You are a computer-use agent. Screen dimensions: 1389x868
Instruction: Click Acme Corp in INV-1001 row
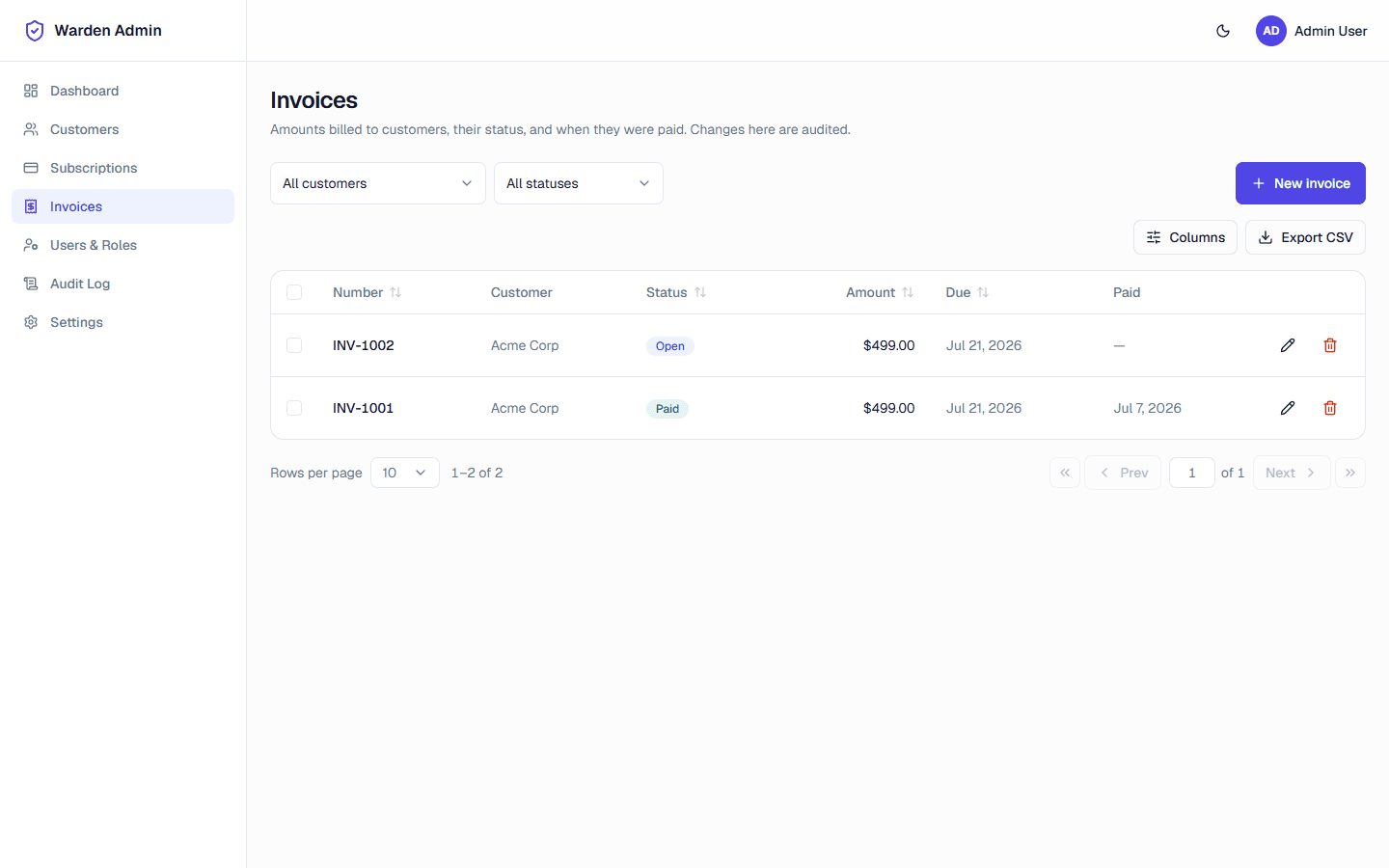pos(525,408)
